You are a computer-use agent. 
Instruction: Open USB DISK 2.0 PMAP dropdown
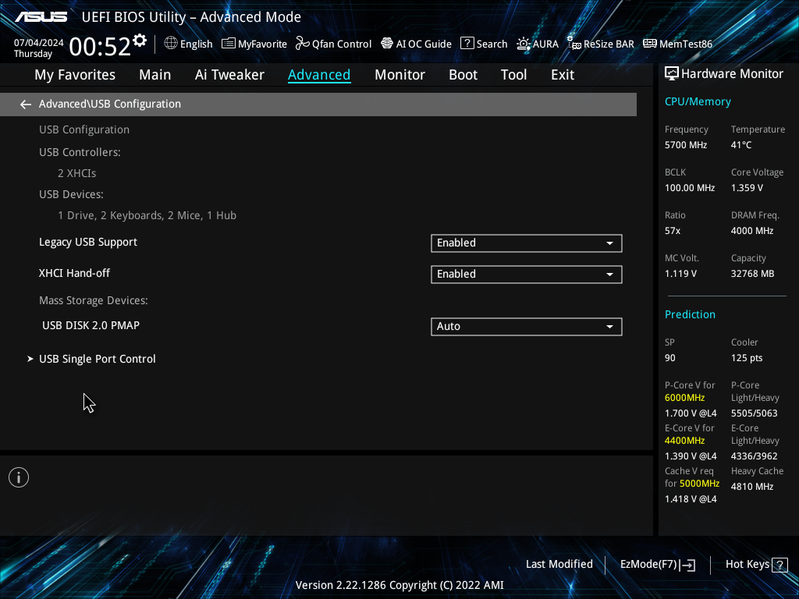(526, 326)
